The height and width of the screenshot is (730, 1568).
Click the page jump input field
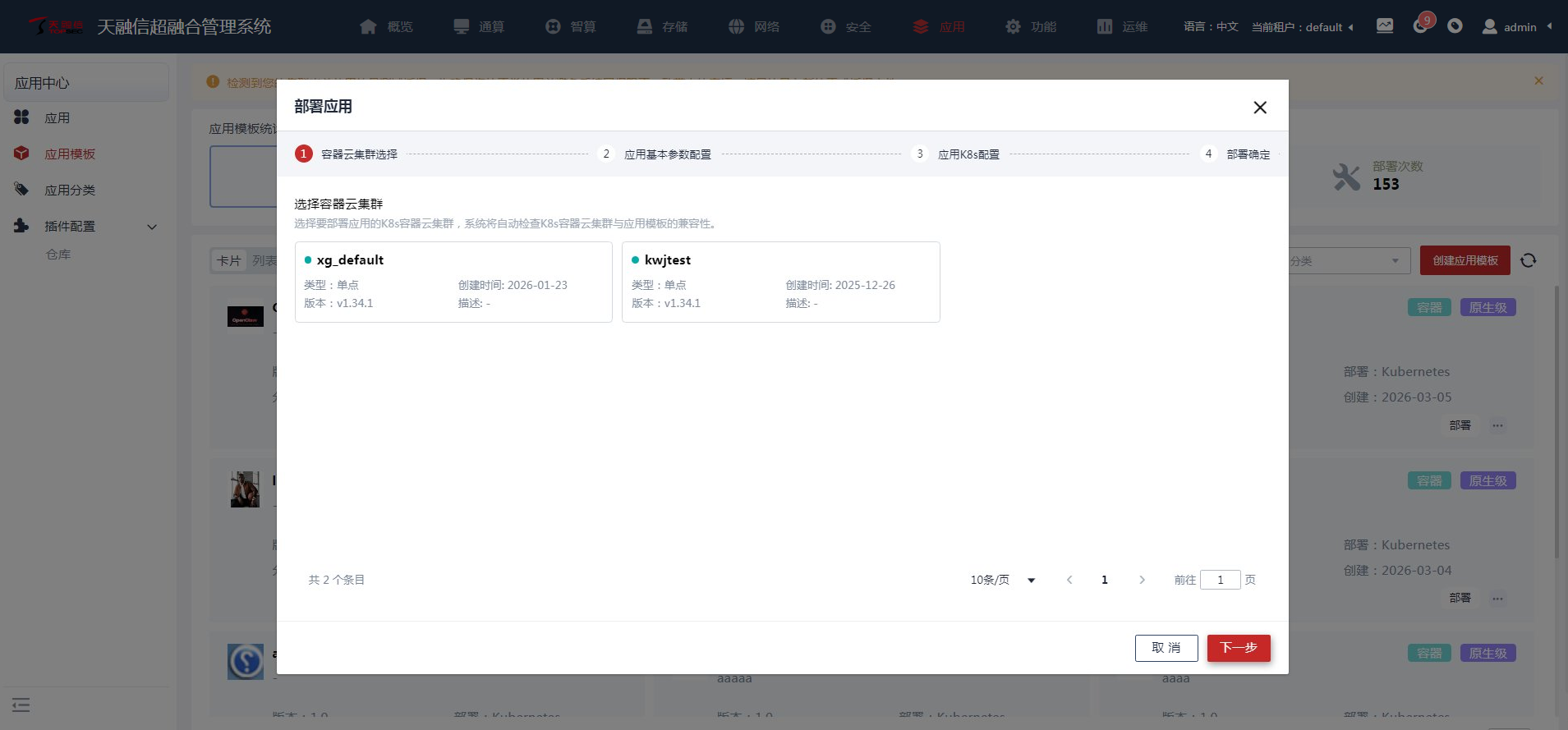[x=1220, y=581]
